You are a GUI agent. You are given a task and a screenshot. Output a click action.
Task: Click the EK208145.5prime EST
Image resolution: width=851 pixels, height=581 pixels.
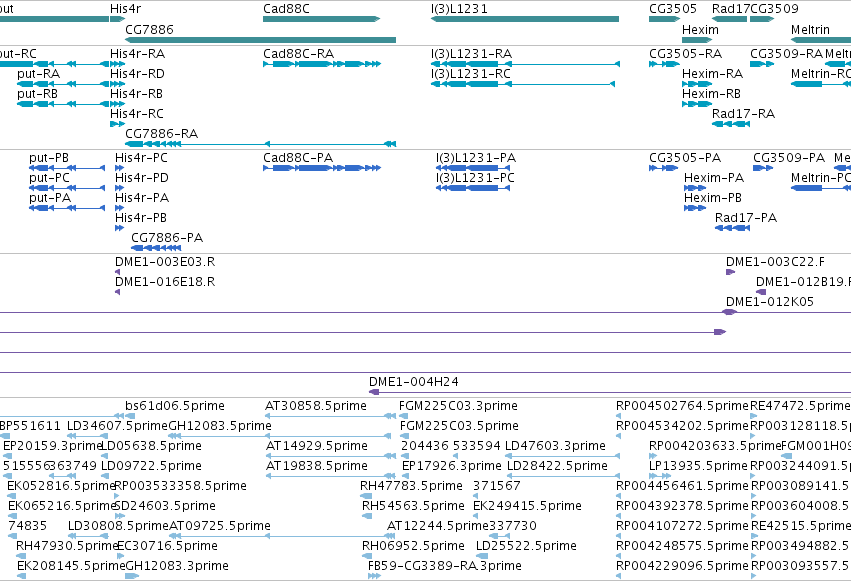[x=21, y=576]
